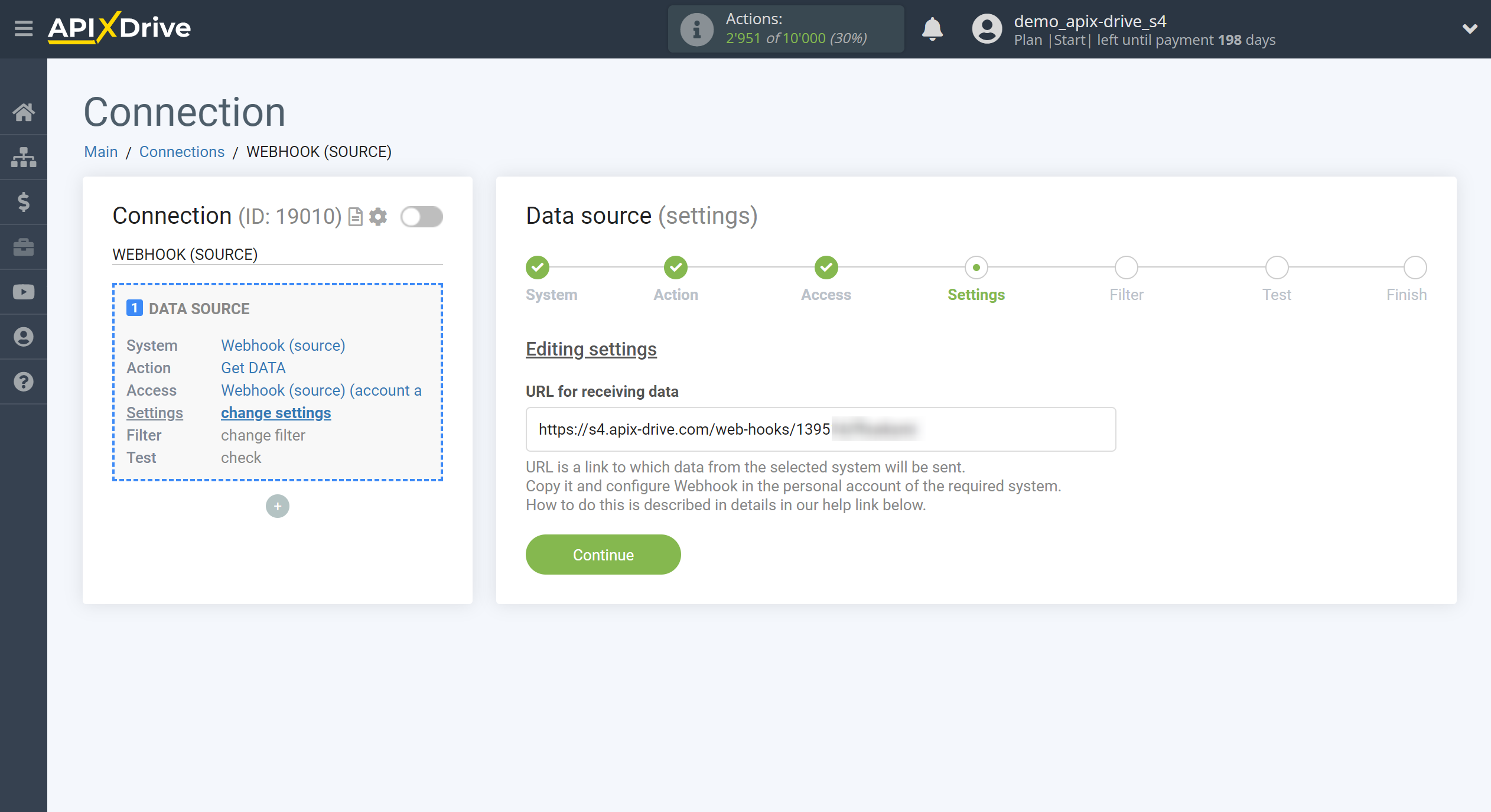Expand the account dropdown chevron
Viewport: 1491px width, 812px height.
pos(1470,29)
